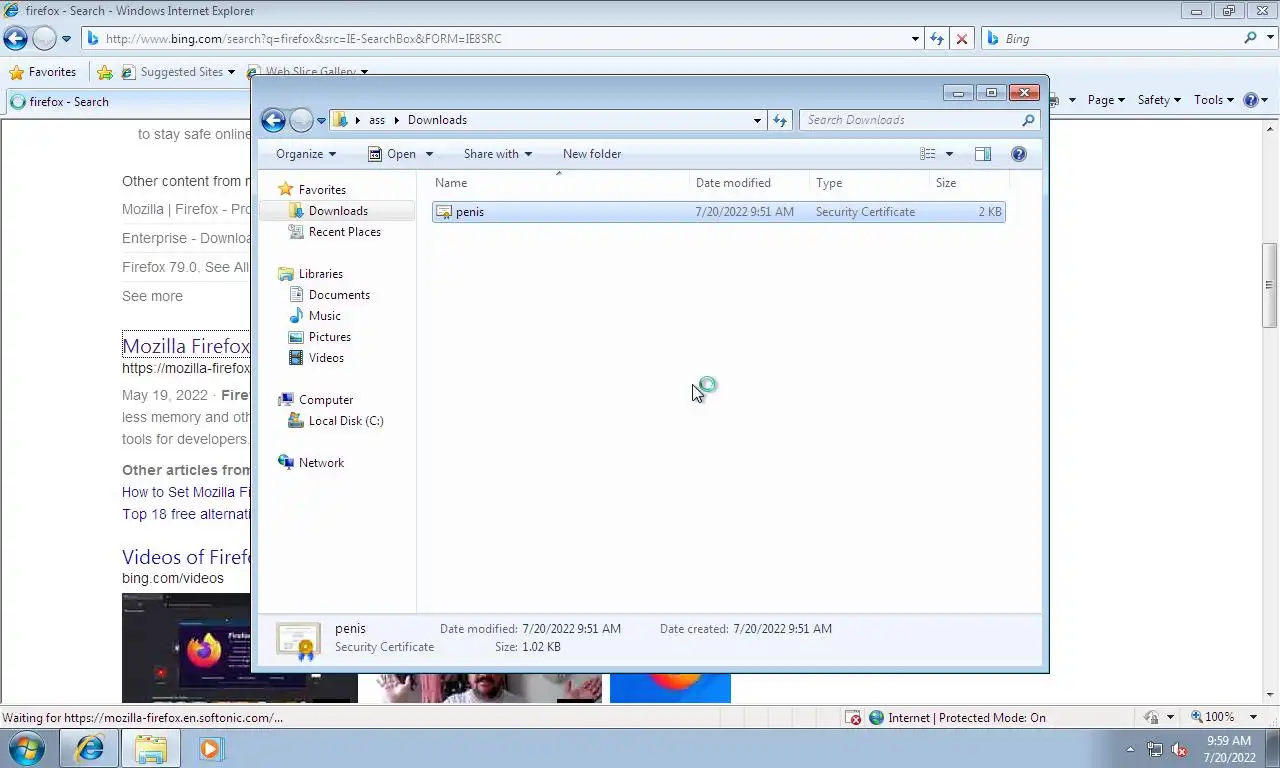Open the IE Favorites button
This screenshot has width=1280, height=768.
click(43, 72)
